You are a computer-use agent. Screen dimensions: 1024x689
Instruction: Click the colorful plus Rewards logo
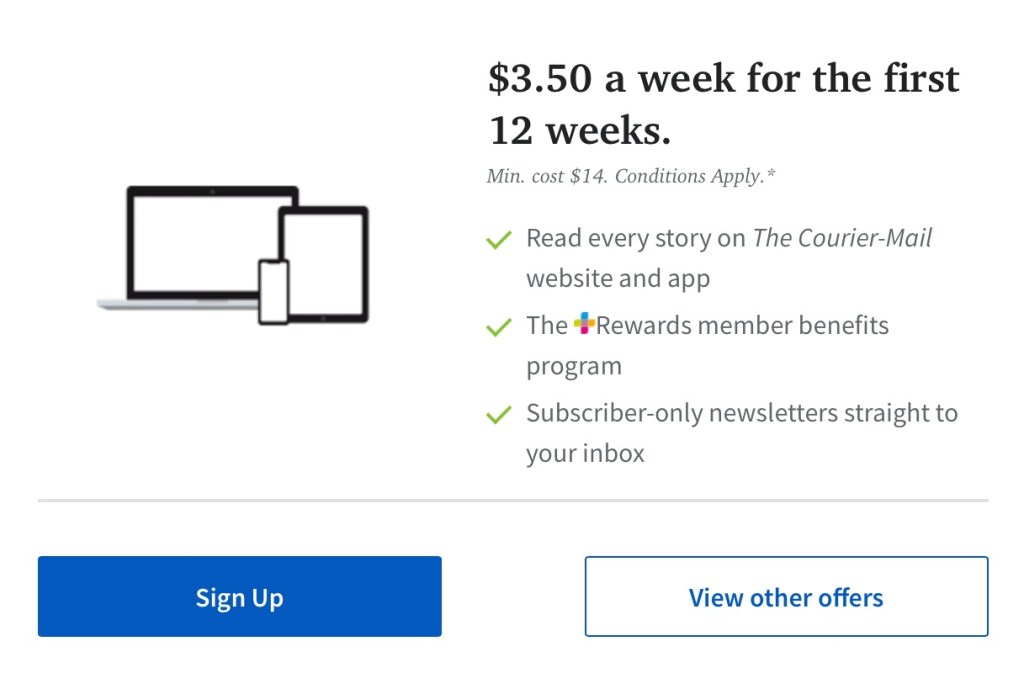point(584,324)
